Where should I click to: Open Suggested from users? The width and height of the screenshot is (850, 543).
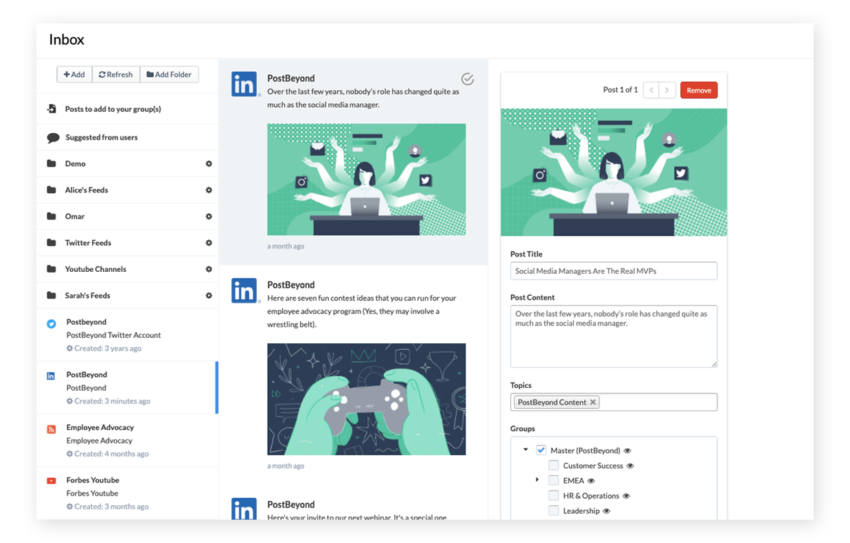tap(127, 137)
